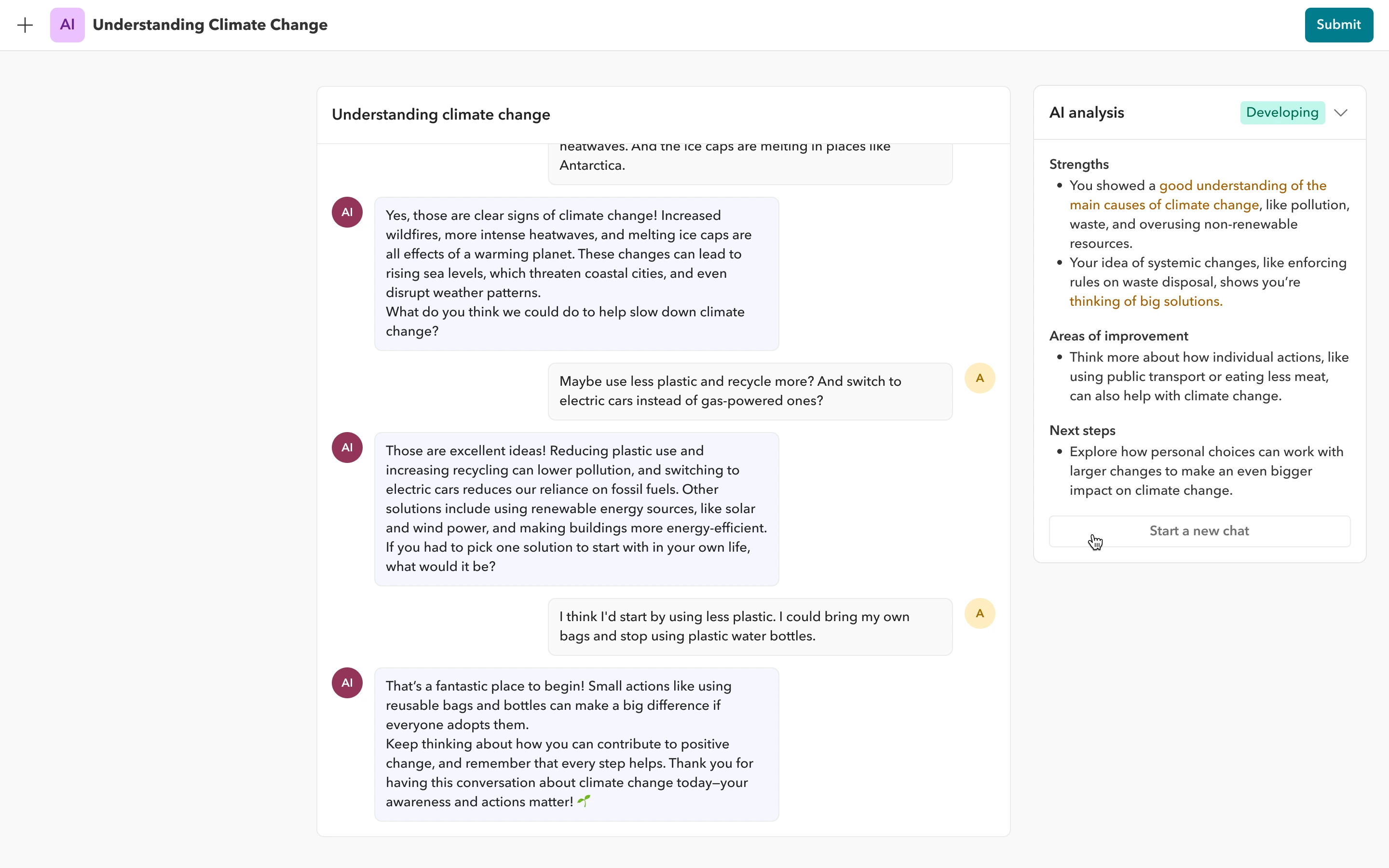This screenshot has height=868, width=1389.
Task: Select the Understanding climate change chat title
Action: pos(440,115)
